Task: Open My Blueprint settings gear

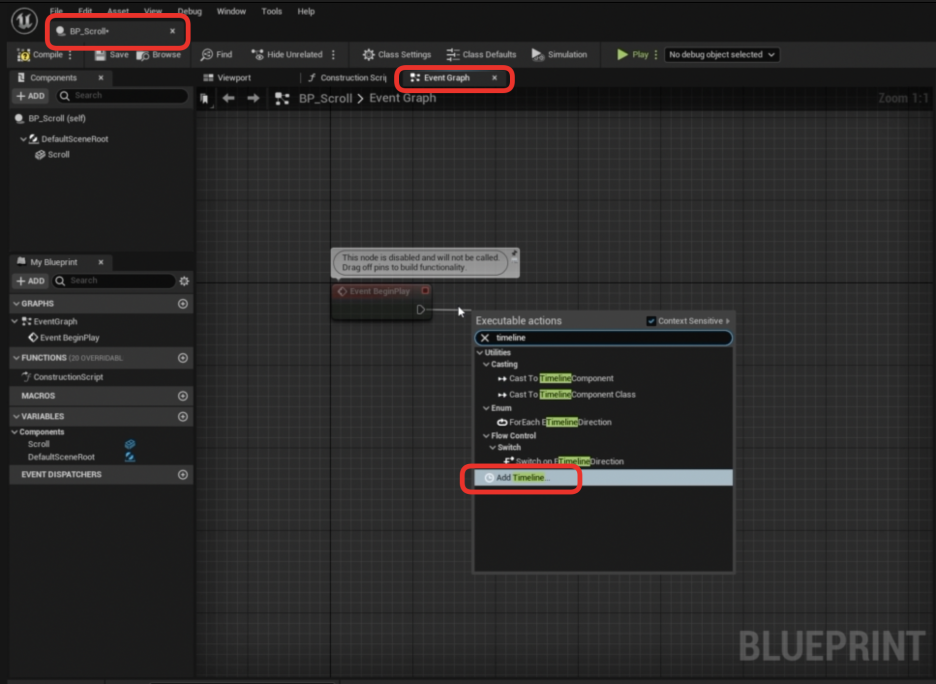Action: coord(184,281)
